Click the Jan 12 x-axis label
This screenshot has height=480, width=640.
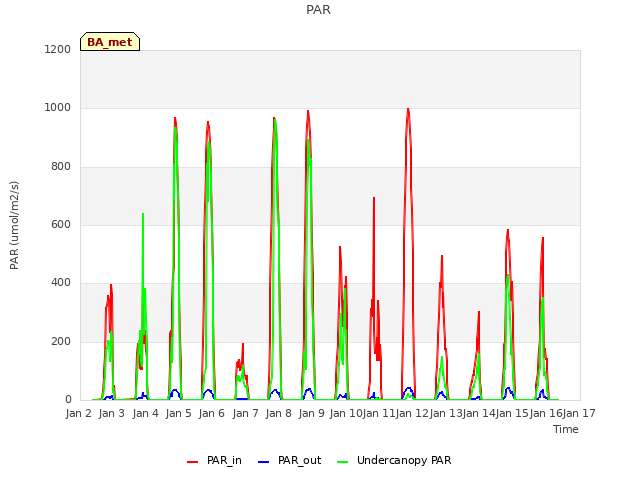[x=412, y=413]
